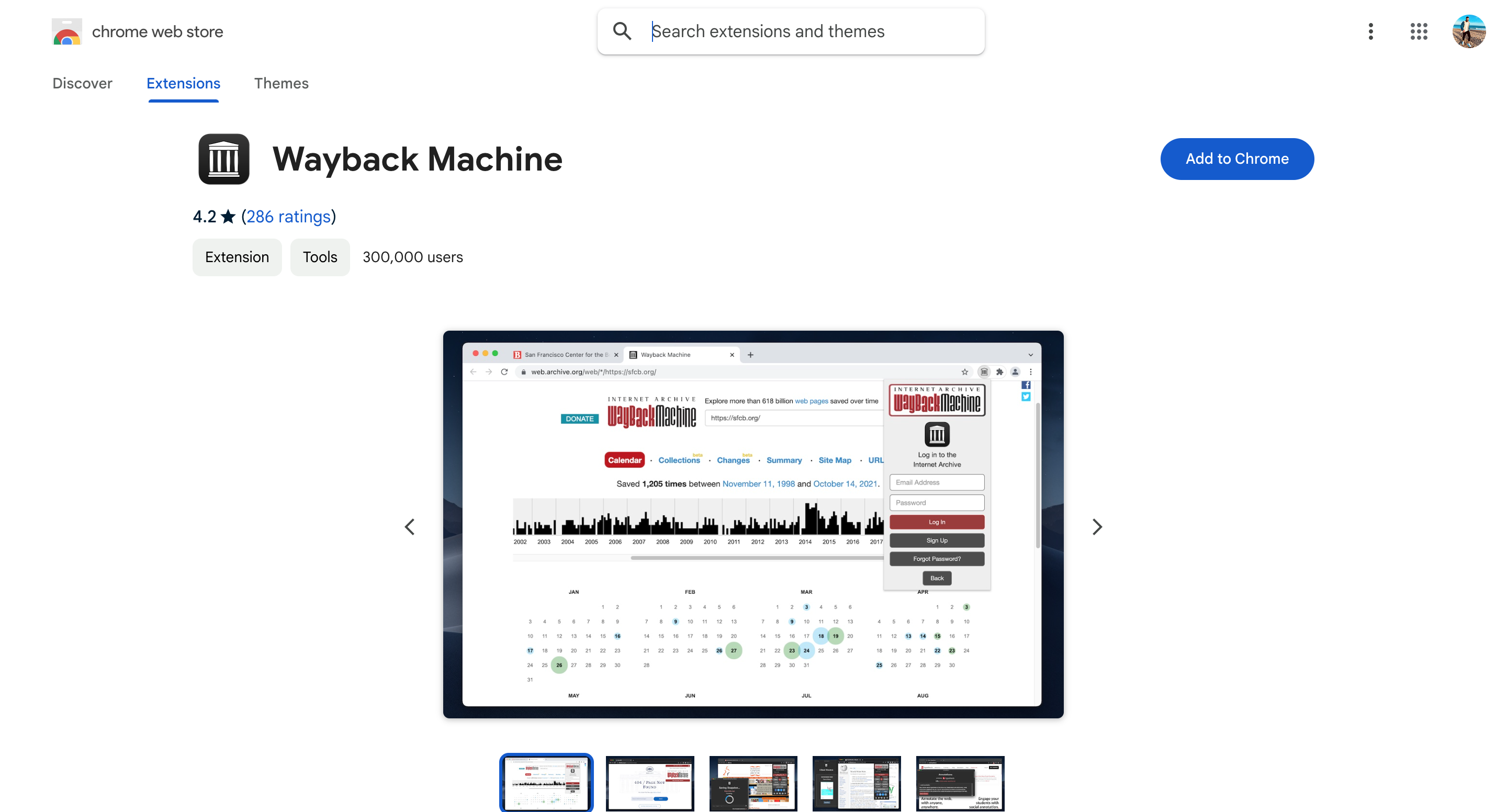The width and height of the screenshot is (1507, 812).
Task: Select the Extensions tab
Action: click(183, 83)
